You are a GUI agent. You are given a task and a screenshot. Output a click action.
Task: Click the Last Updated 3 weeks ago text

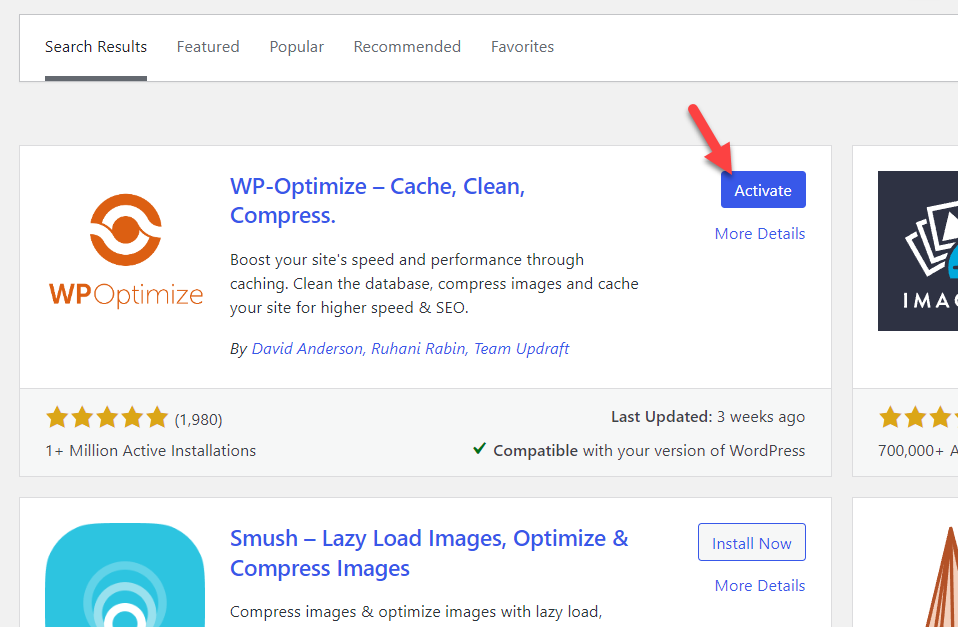click(708, 417)
